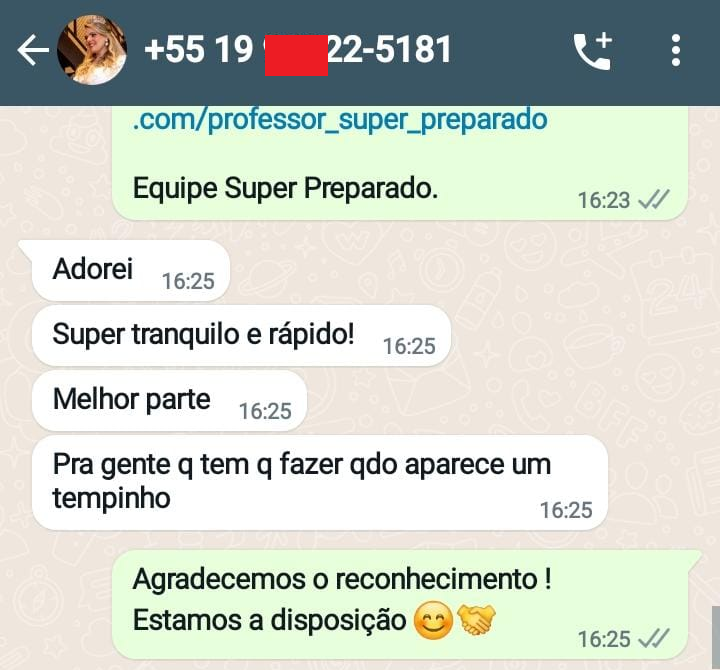This screenshot has width=720, height=670.
Task: Click the 16:25 timestamp beside 'Melhor parte'
Action: click(x=265, y=411)
